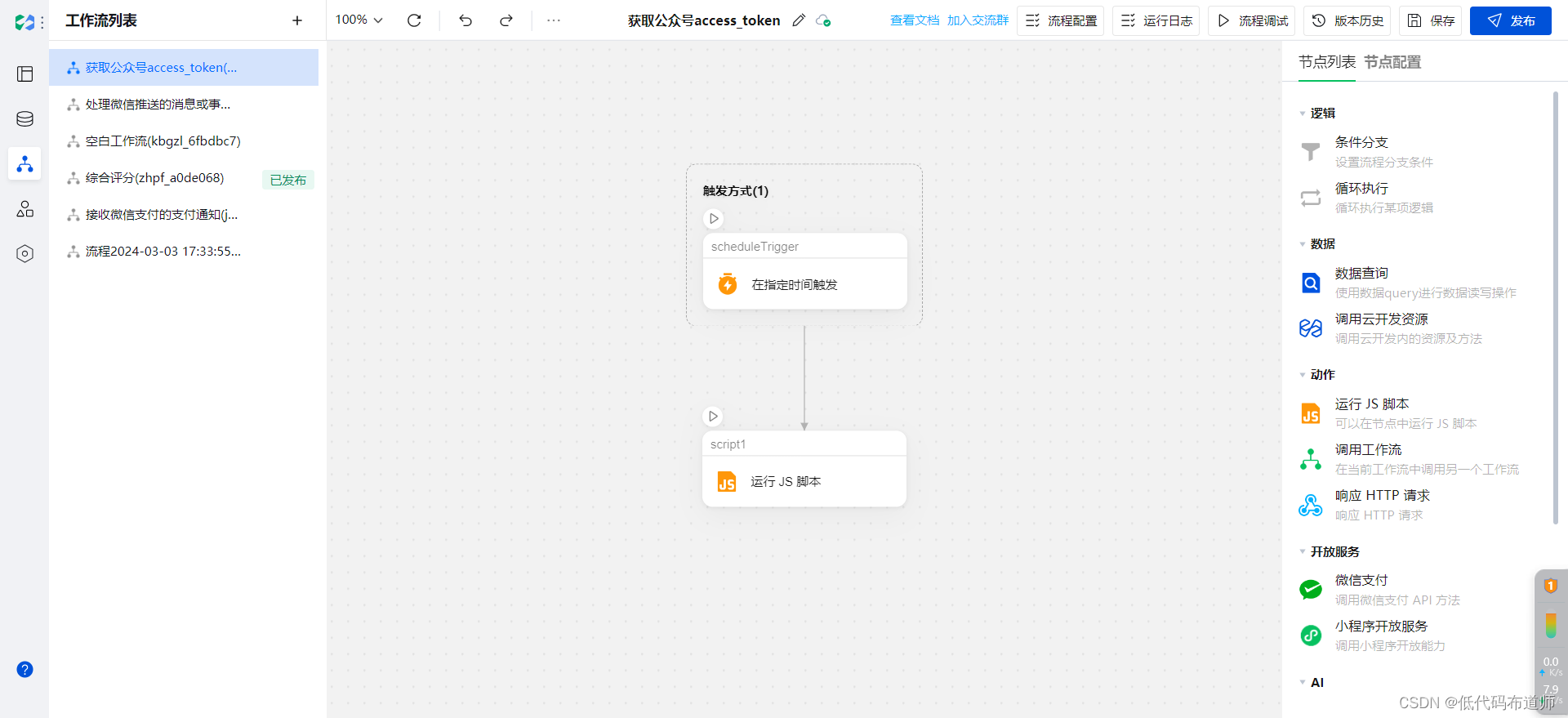Viewport: 1568px width, 718px height.
Task: Open the components shapes sidebar icon
Action: click(25, 209)
